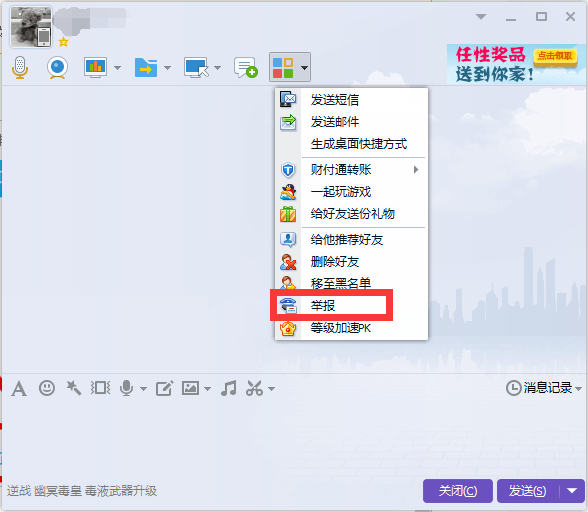Screen dimensions: 588x512
Task: Open font settings with A icon
Action: pos(19,388)
